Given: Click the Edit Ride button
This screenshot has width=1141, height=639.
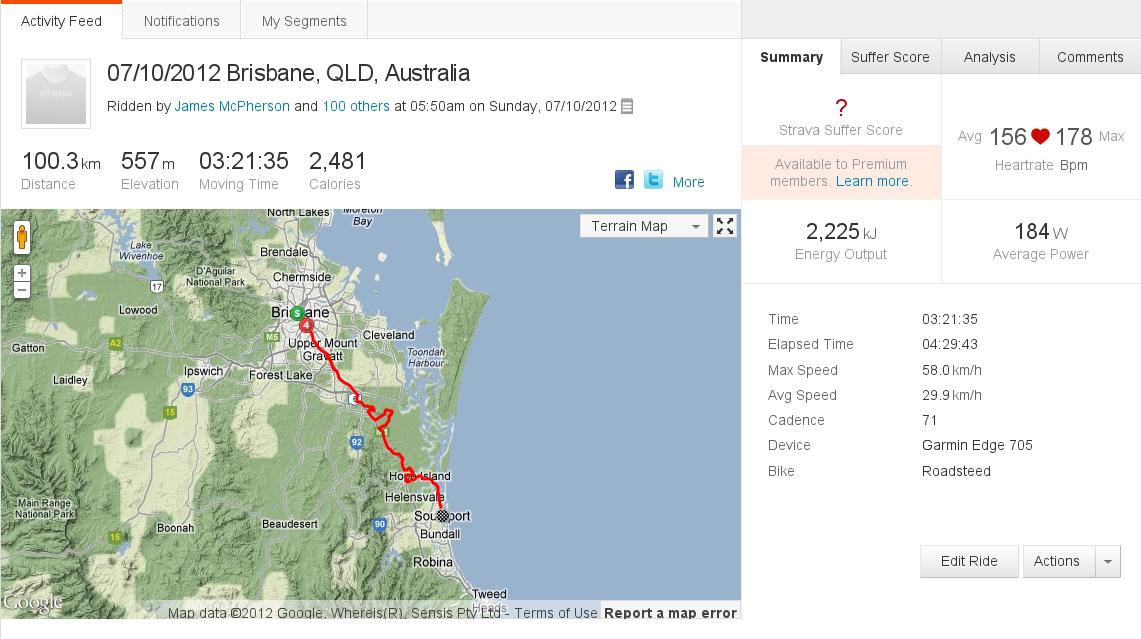Looking at the screenshot, I should [969, 561].
